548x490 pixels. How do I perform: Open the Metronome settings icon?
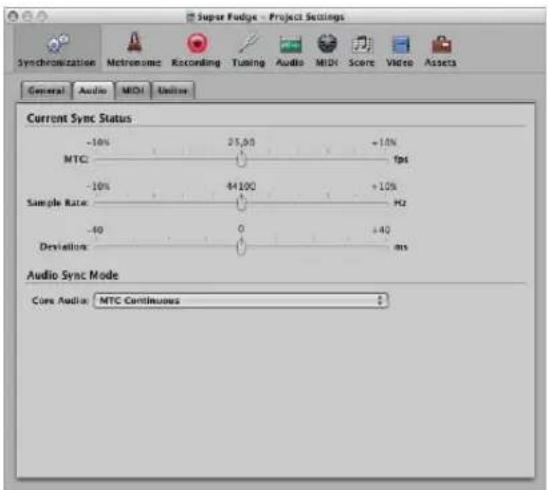[134, 49]
